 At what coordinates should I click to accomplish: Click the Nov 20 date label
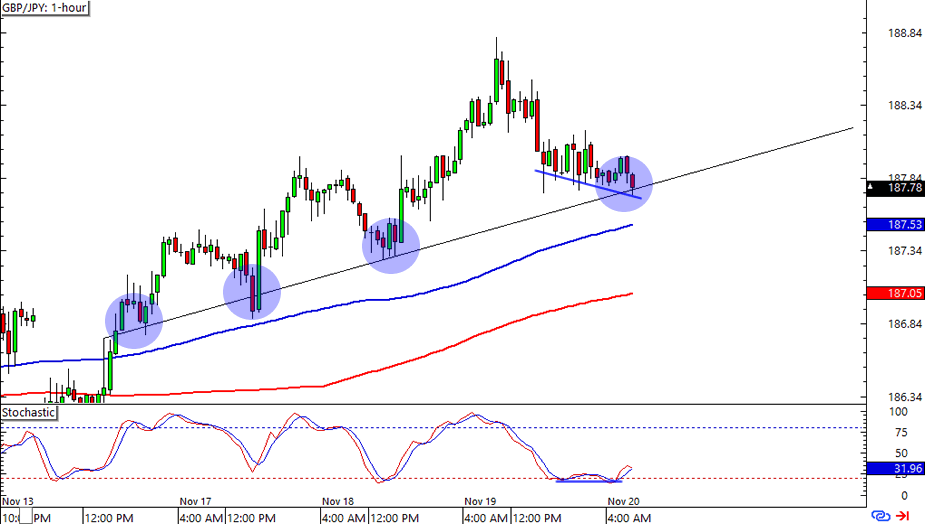coord(624,501)
